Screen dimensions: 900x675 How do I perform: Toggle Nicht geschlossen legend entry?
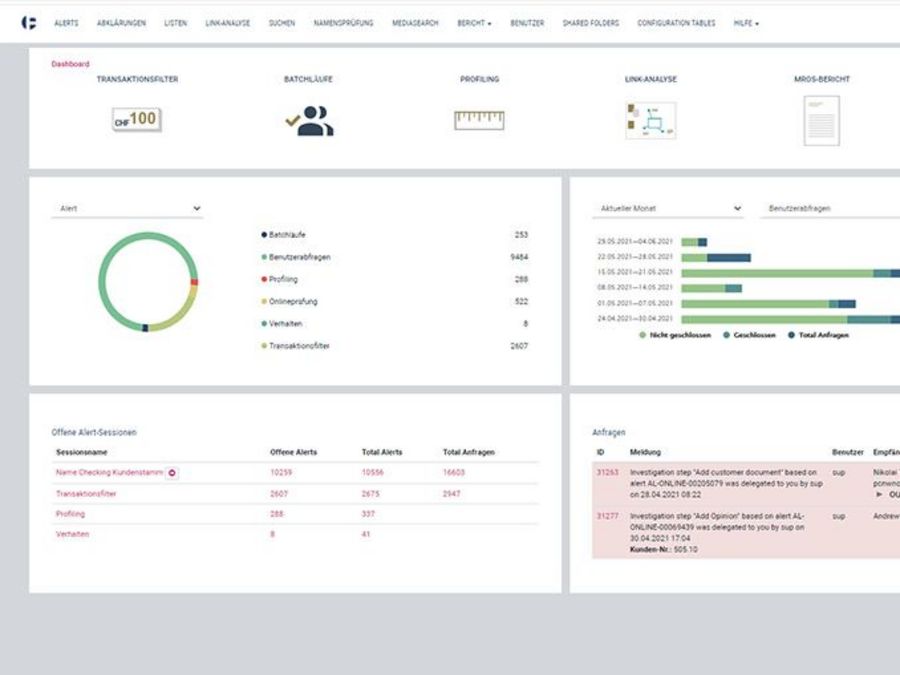(675, 335)
